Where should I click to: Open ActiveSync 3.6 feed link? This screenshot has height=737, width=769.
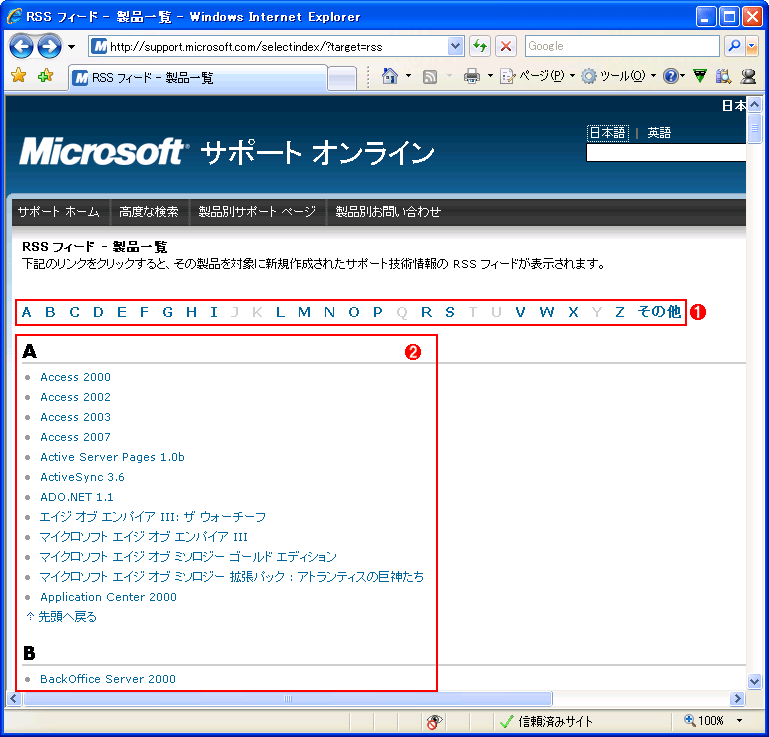click(82, 477)
